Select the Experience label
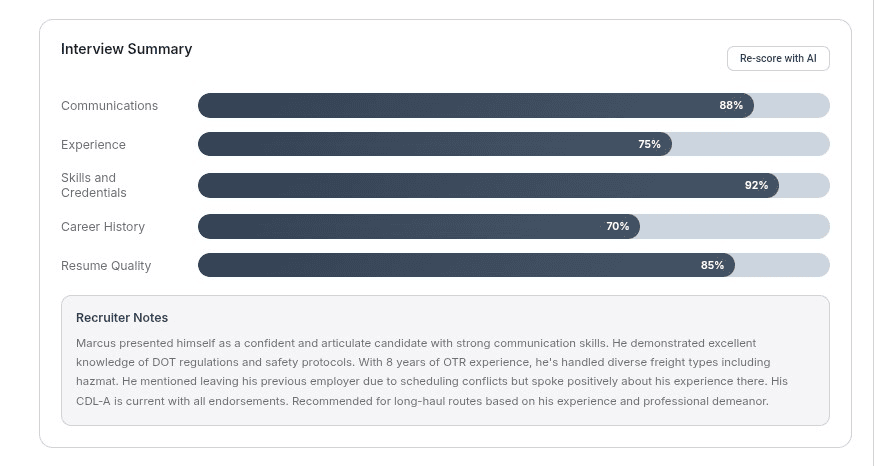Viewport: 895px width, 466px height. tap(93, 145)
